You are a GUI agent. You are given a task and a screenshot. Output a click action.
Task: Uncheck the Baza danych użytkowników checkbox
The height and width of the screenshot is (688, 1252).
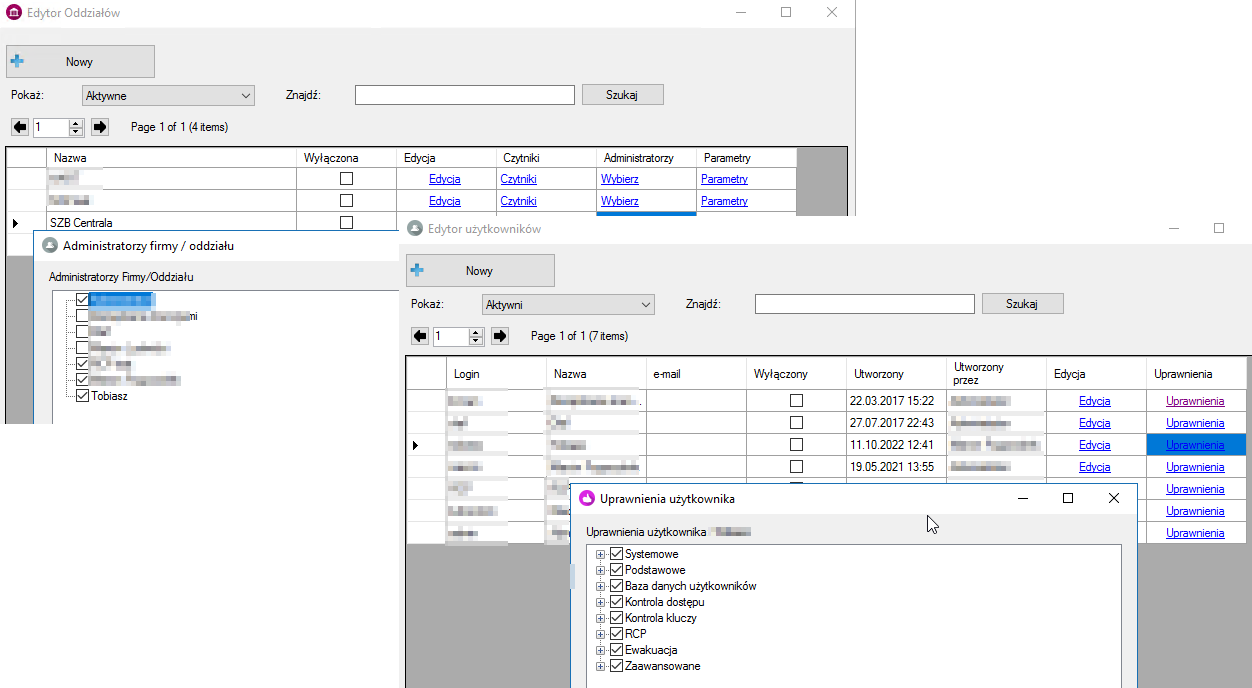[617, 586]
